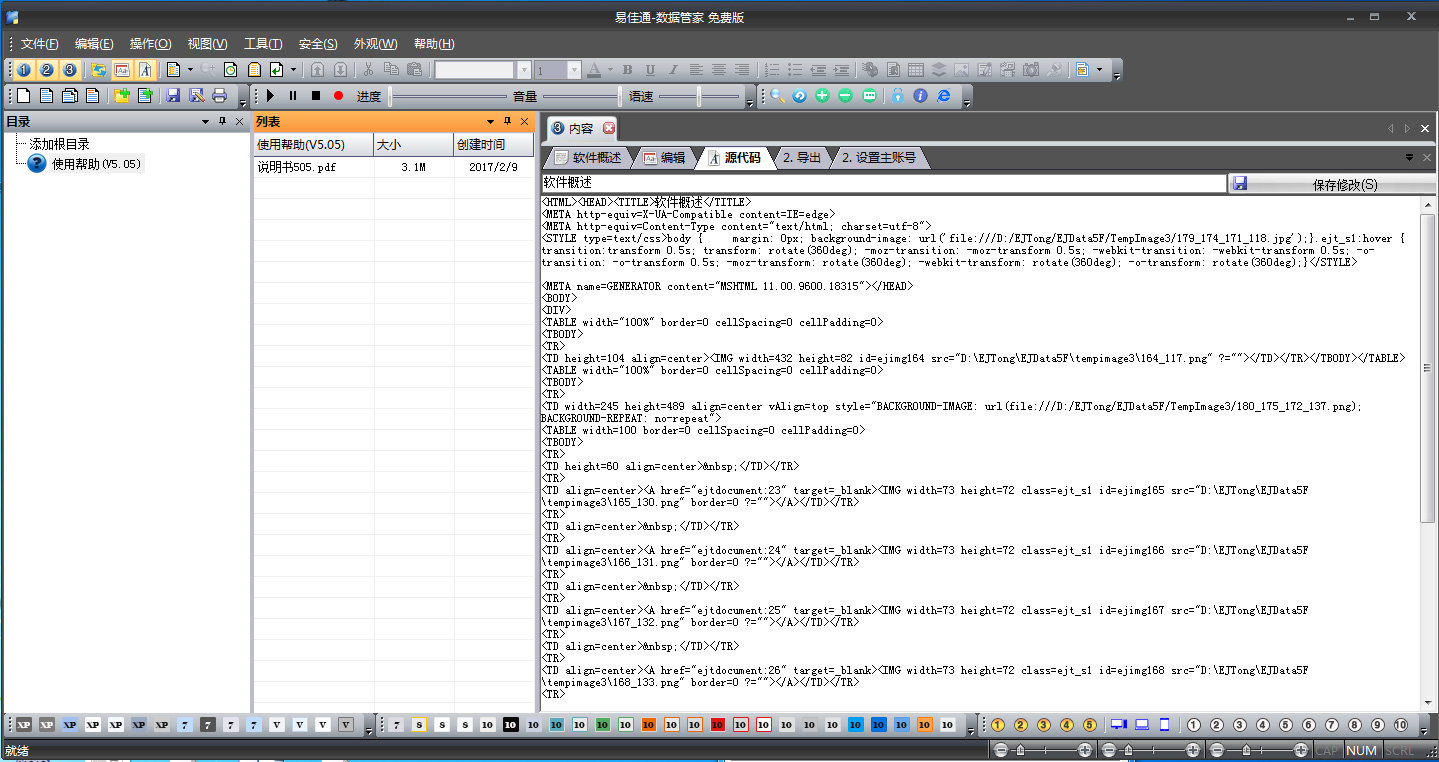The height and width of the screenshot is (762, 1439).
Task: Open the 操作(O) menu
Action: (151, 44)
